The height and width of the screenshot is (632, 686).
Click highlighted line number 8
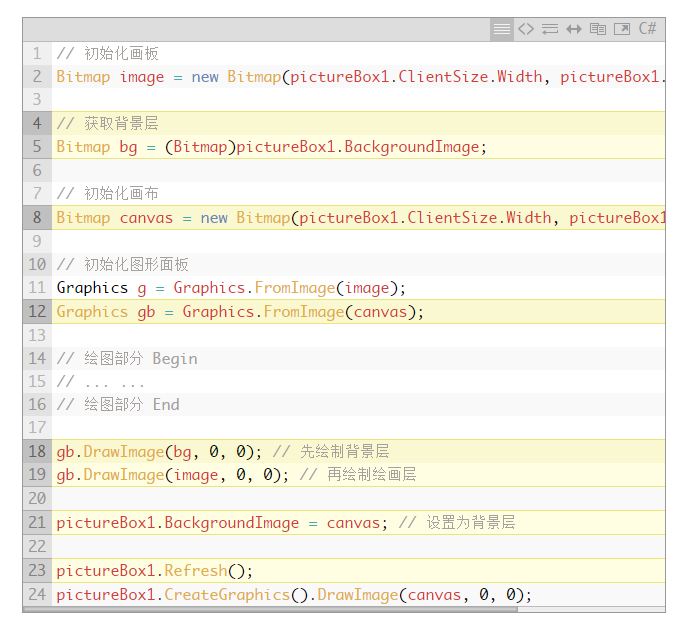point(37,218)
